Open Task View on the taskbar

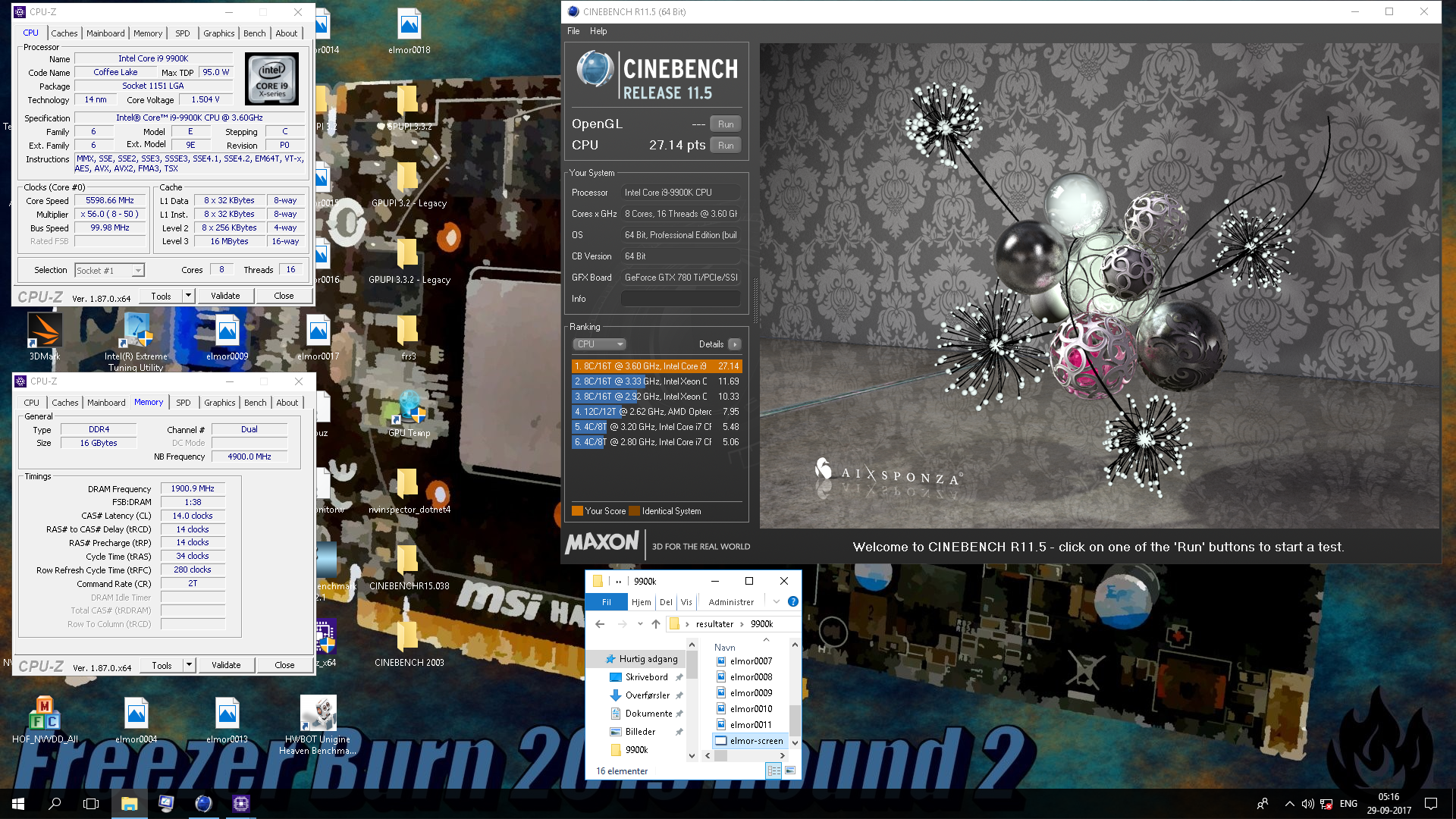pyautogui.click(x=91, y=803)
